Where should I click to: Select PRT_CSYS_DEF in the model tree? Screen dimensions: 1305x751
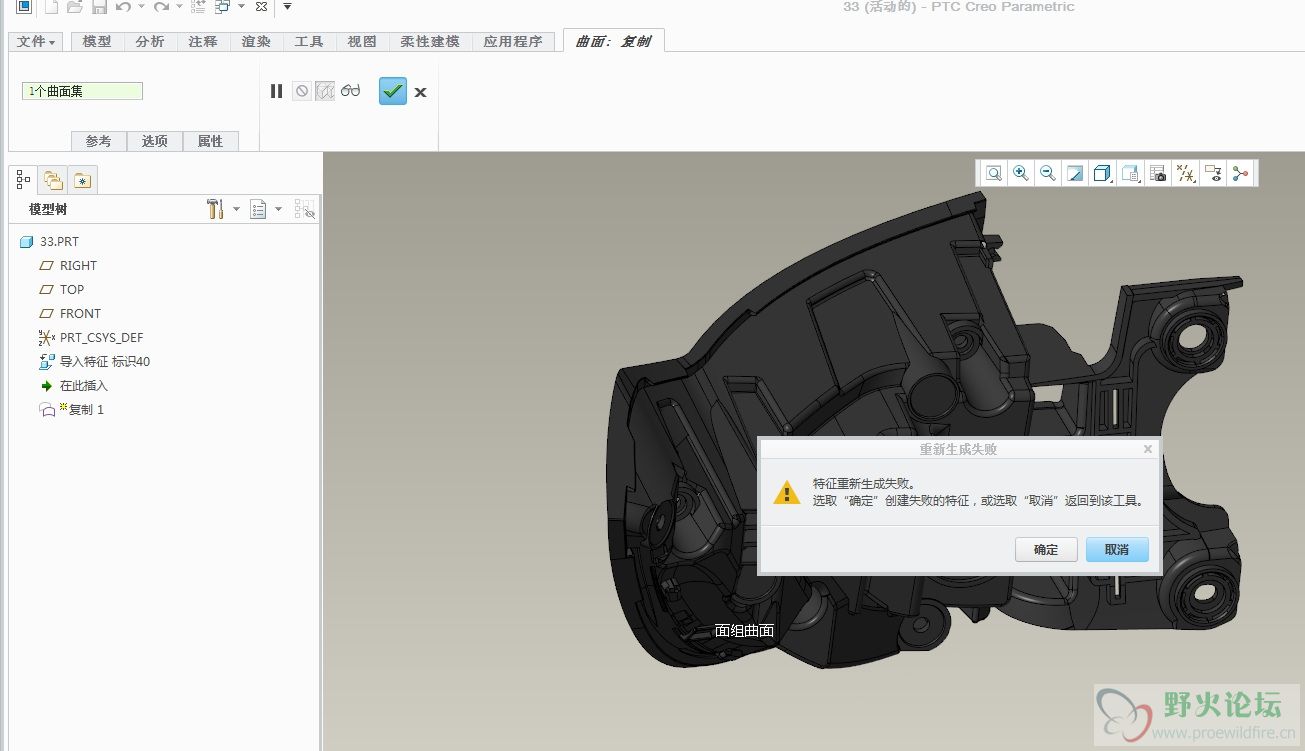(91, 338)
